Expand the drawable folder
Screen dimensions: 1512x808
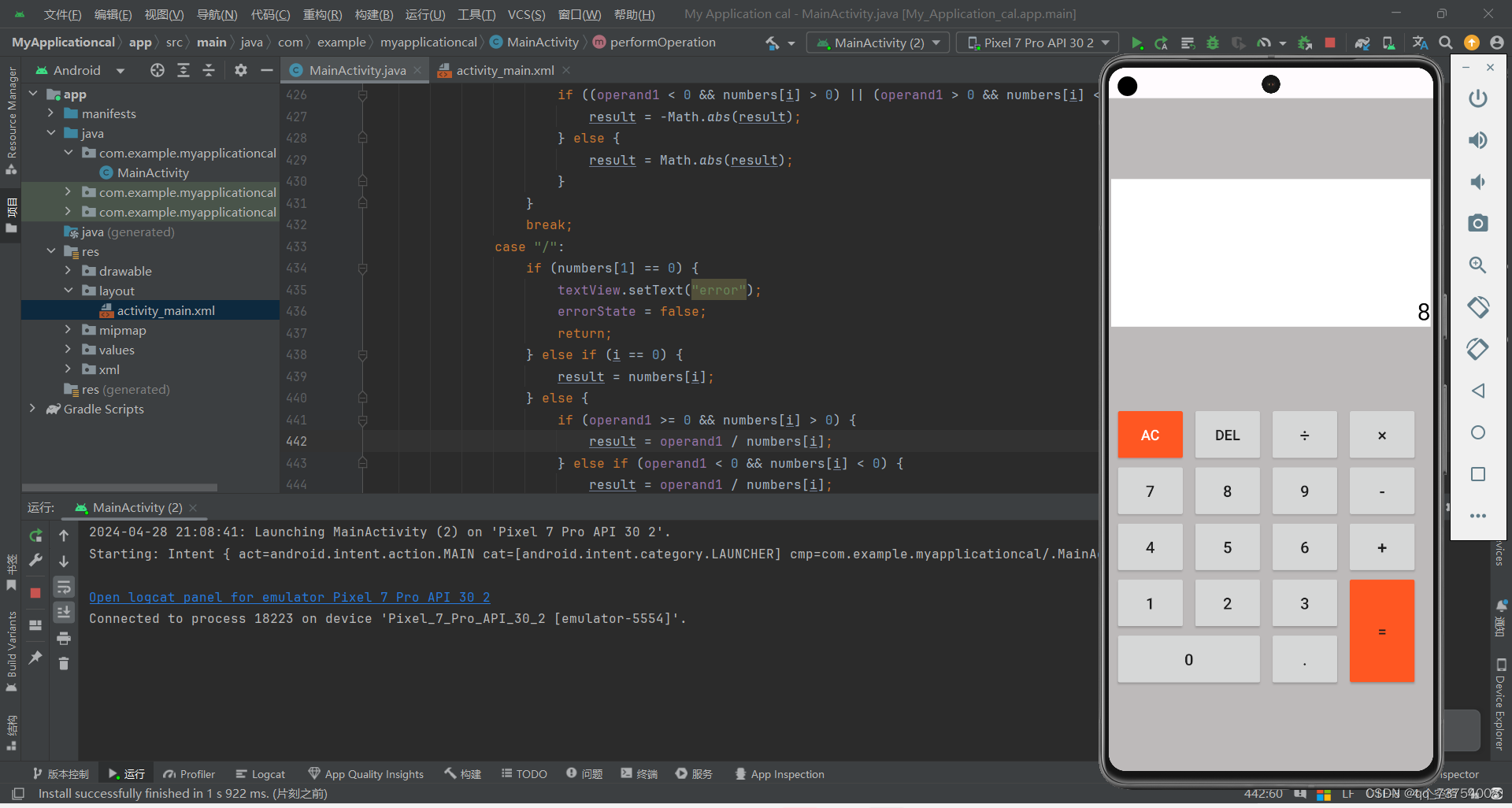(x=68, y=271)
